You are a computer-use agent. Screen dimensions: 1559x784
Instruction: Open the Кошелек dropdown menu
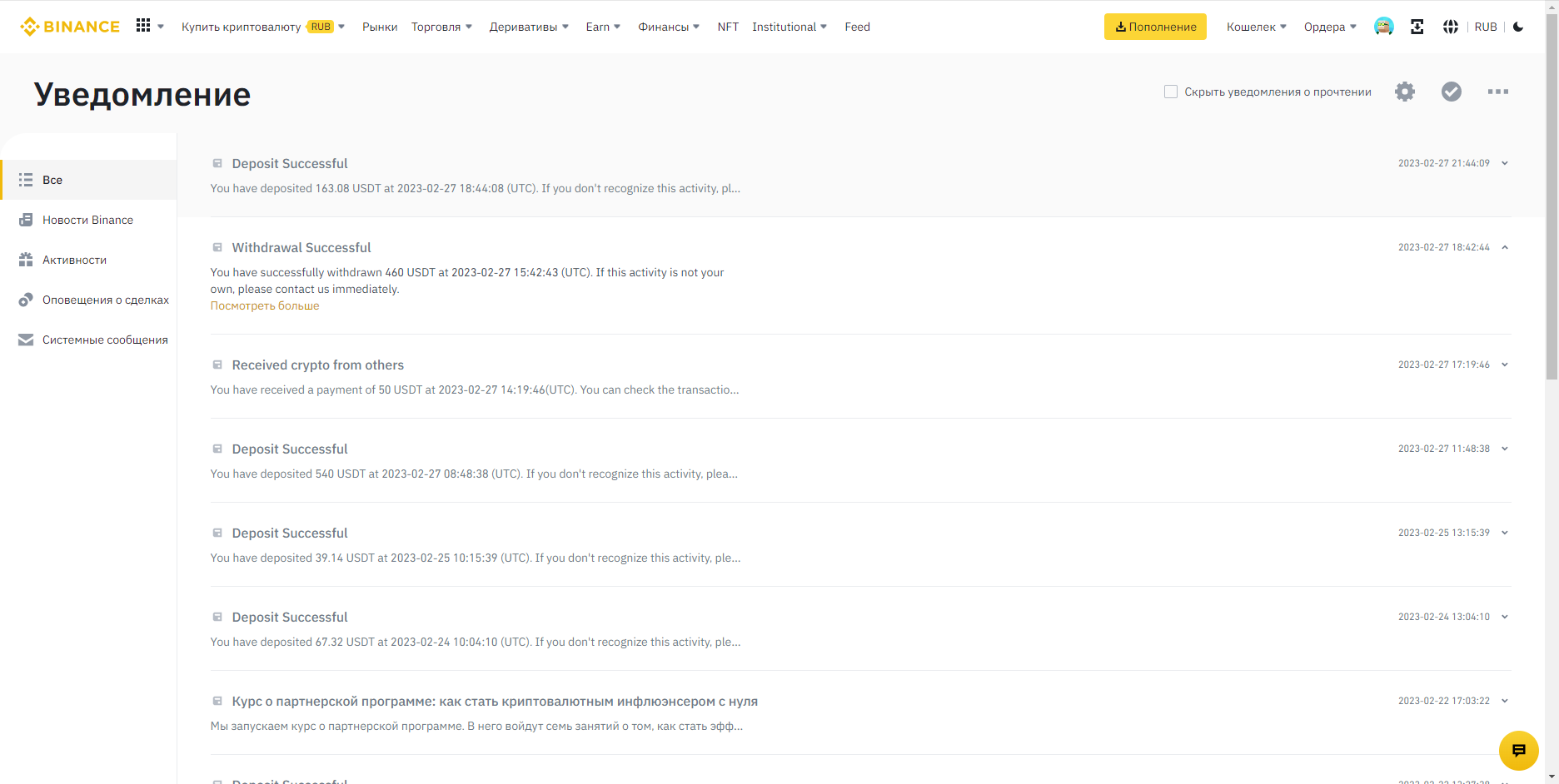click(x=1256, y=27)
